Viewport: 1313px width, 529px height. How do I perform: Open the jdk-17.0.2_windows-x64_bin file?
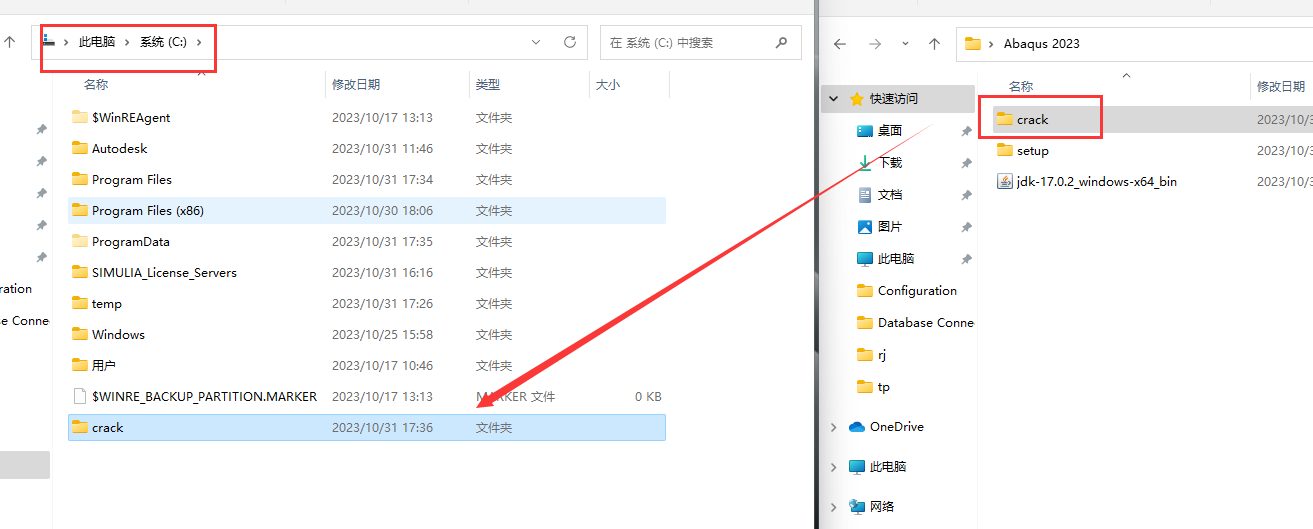point(1096,182)
